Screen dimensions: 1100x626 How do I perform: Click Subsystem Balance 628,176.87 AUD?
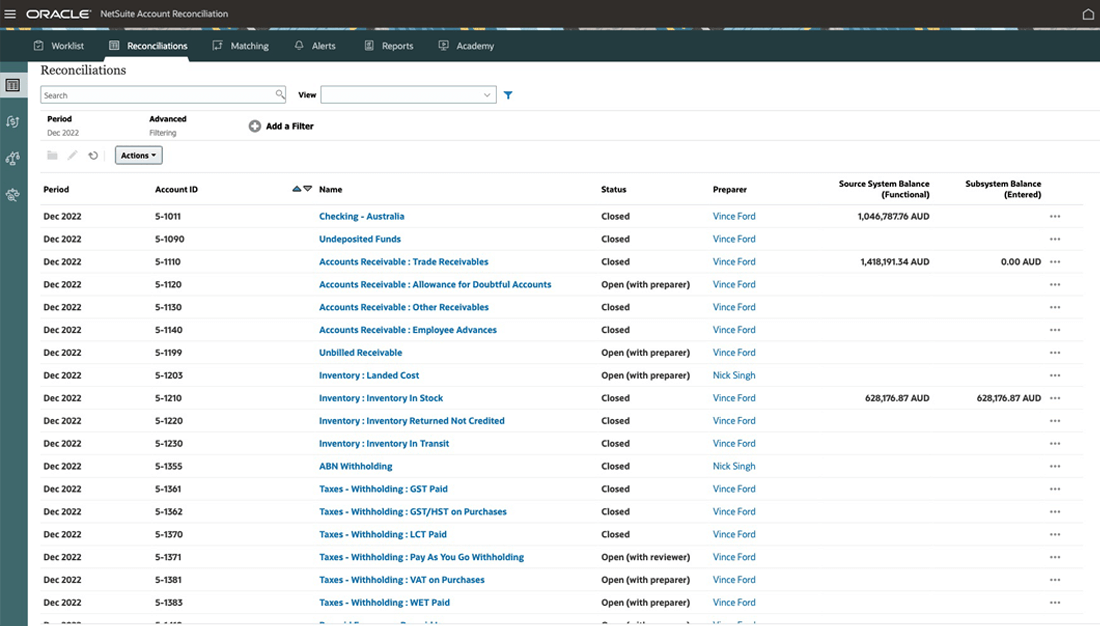(x=1009, y=398)
